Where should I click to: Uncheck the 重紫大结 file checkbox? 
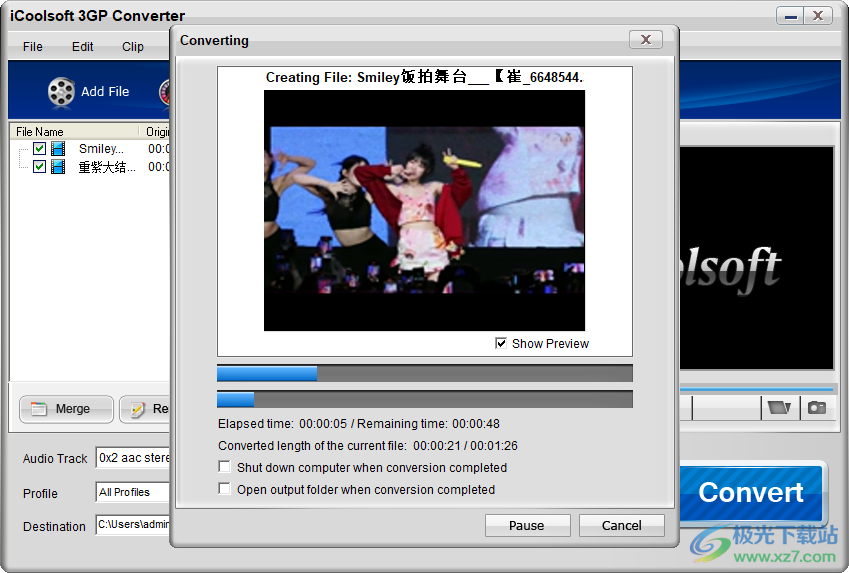39,166
